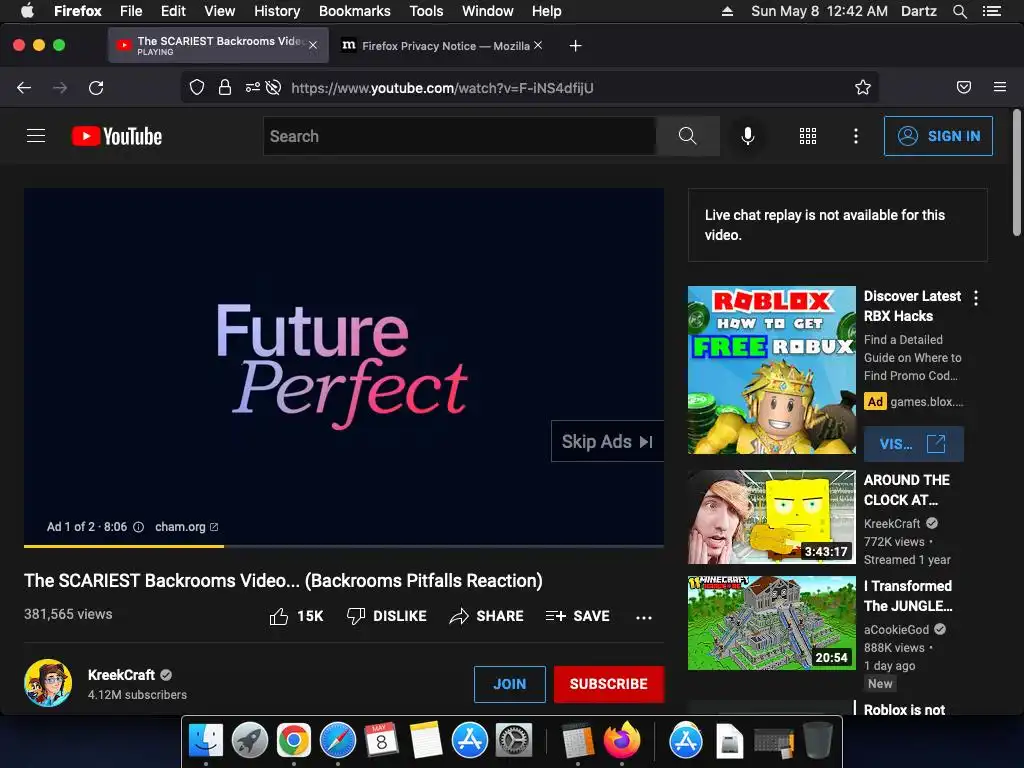Launch Google Chrome from the Dock

(293, 741)
